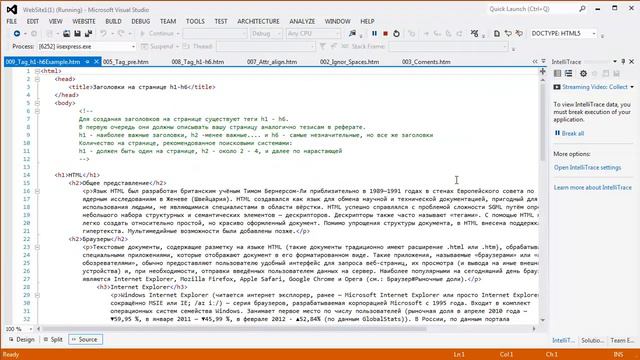Switch to Split view
640x360 pixels.
(53, 339)
